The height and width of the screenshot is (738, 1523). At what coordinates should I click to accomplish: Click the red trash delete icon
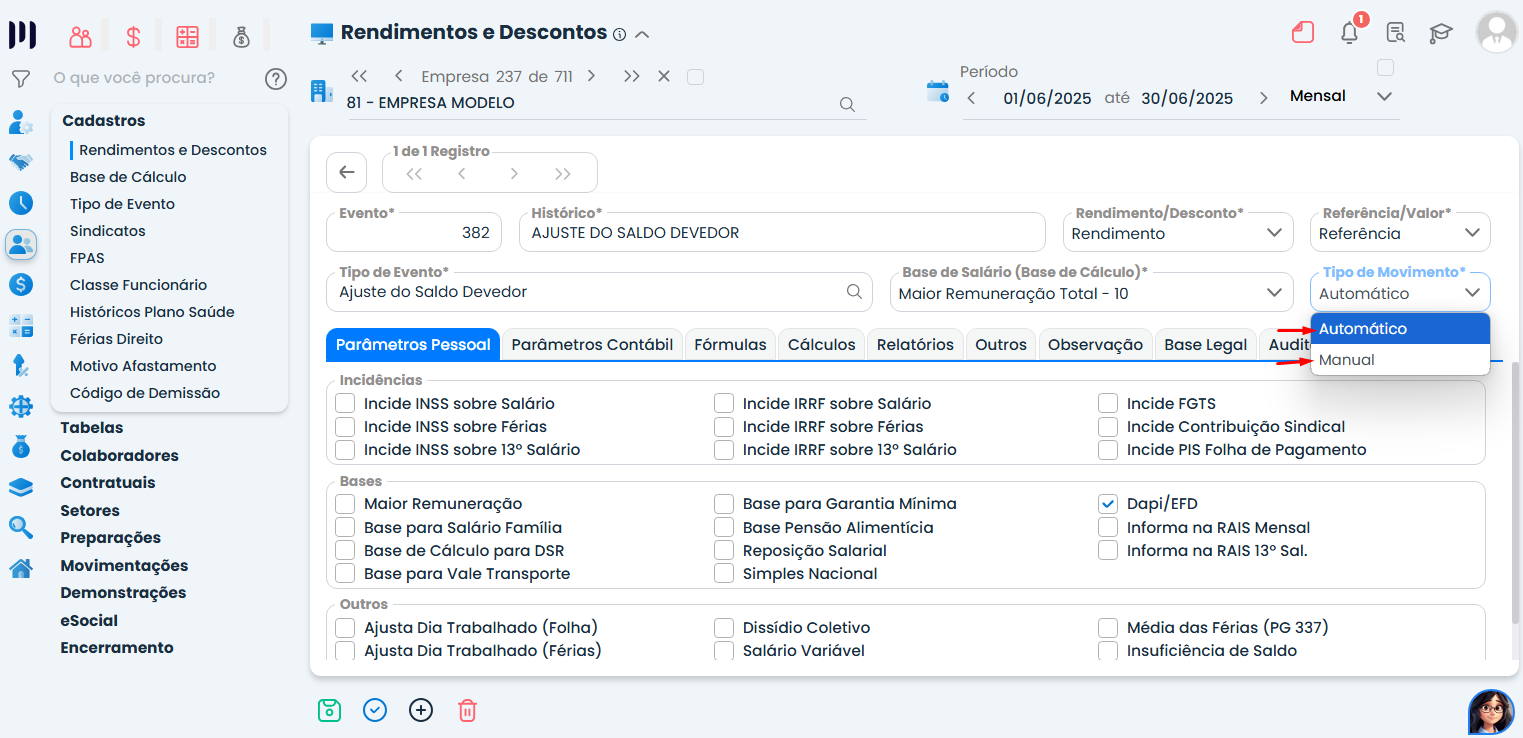coord(467,710)
